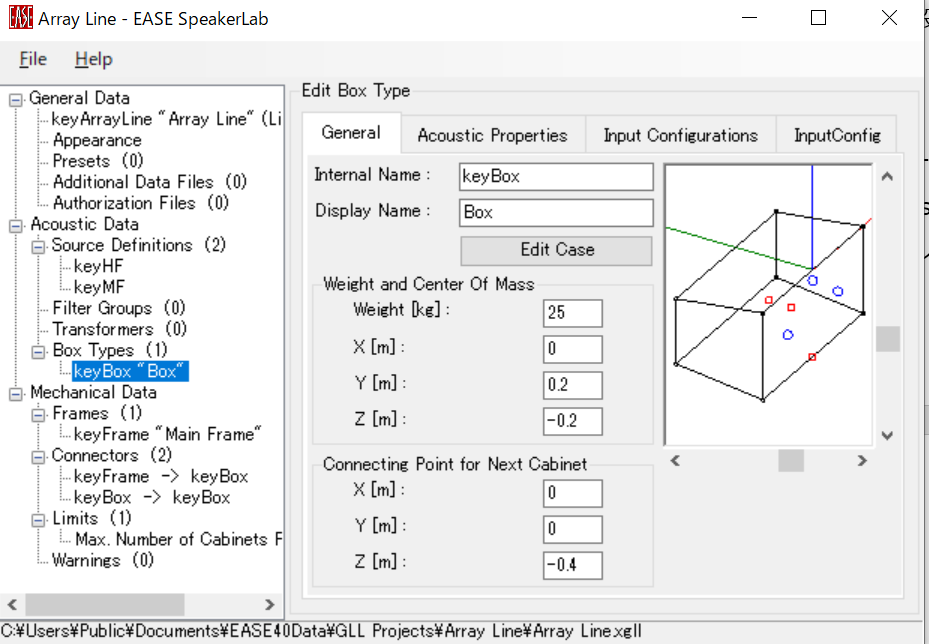Select the keyBox "Box" tree item
This screenshot has height=644, width=929.
point(130,371)
